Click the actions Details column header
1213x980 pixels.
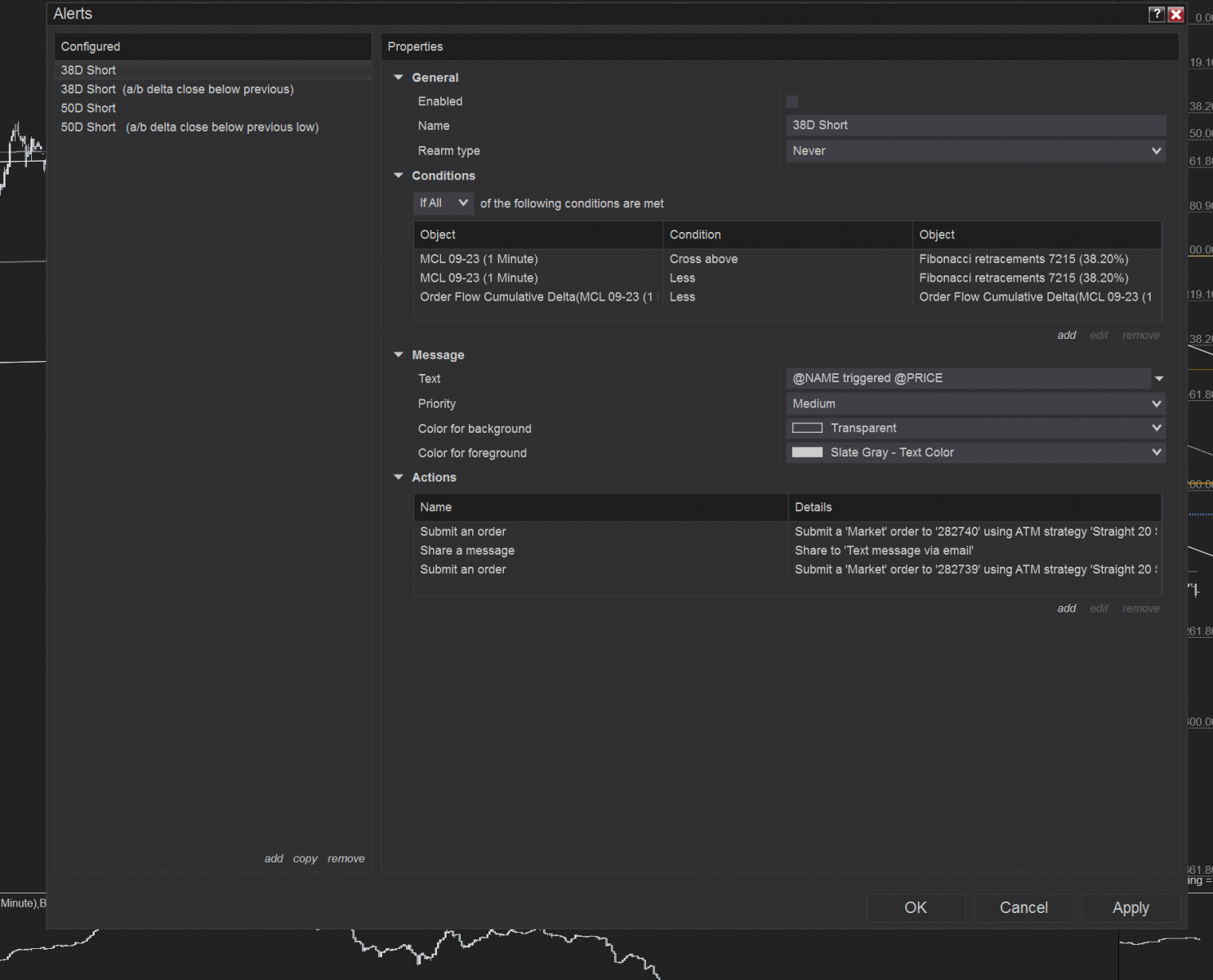click(974, 507)
